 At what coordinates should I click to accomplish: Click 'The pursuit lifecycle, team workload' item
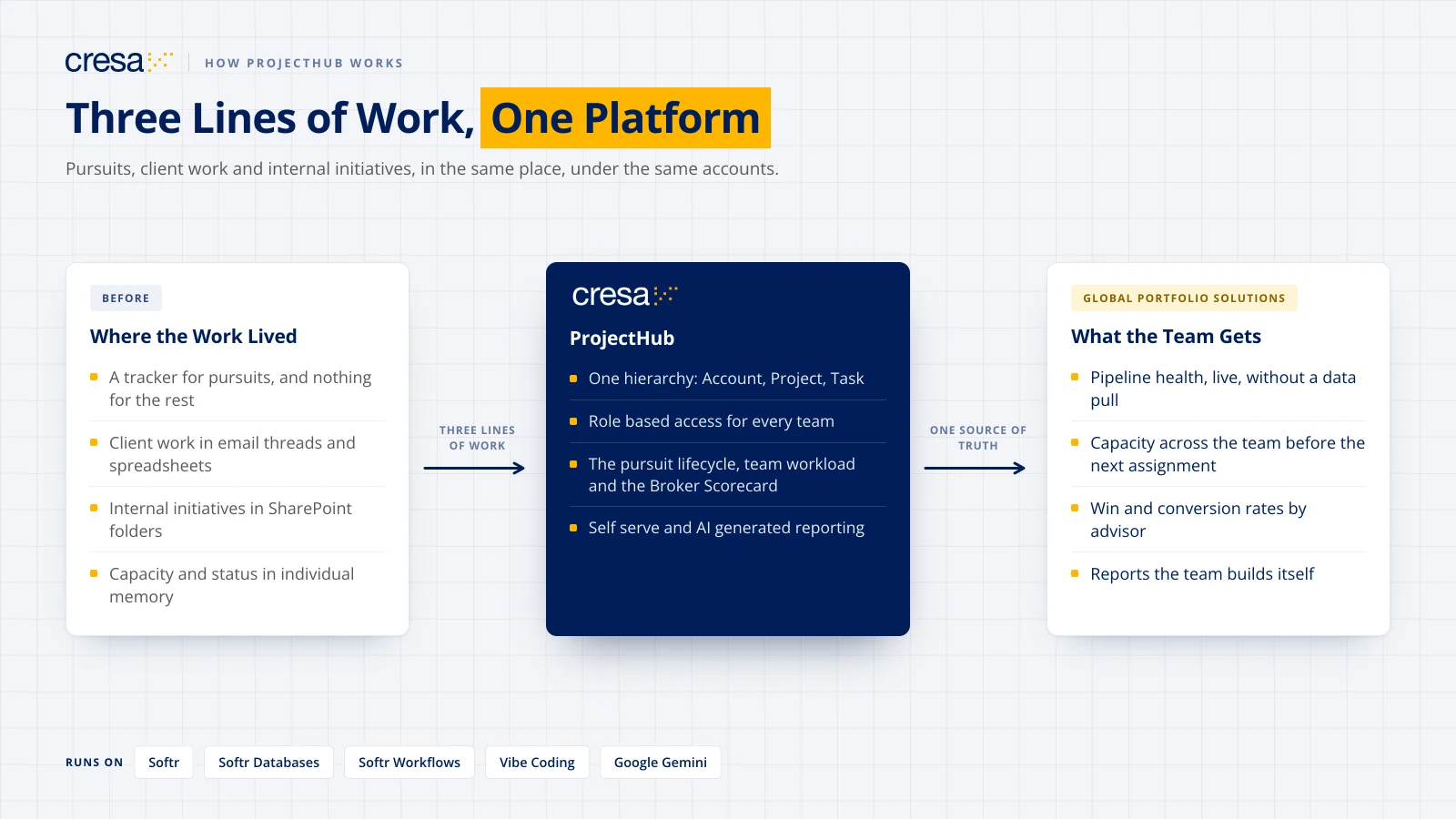[x=722, y=475]
